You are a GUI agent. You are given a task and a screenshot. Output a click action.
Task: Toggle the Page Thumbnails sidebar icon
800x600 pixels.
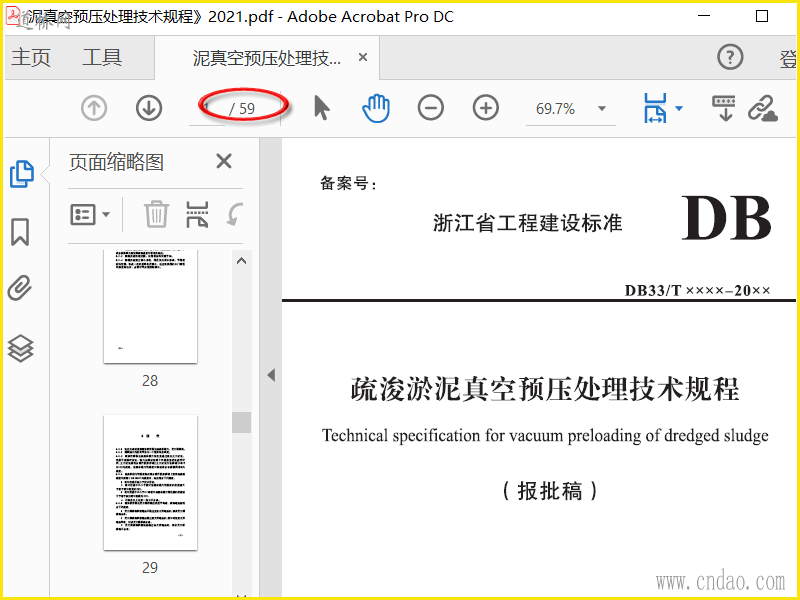coord(22,173)
